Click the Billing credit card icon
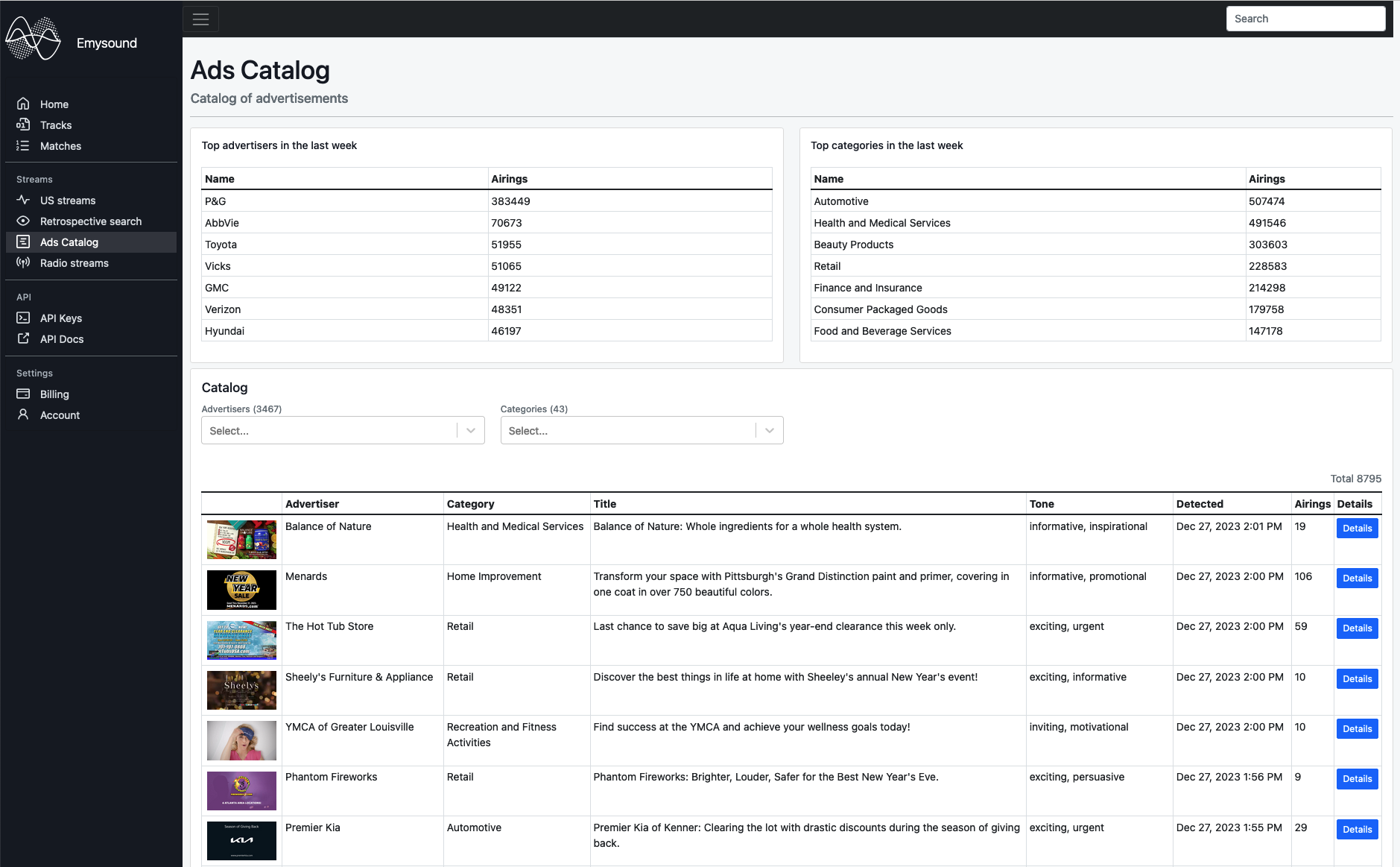The height and width of the screenshot is (867, 1400). (23, 394)
